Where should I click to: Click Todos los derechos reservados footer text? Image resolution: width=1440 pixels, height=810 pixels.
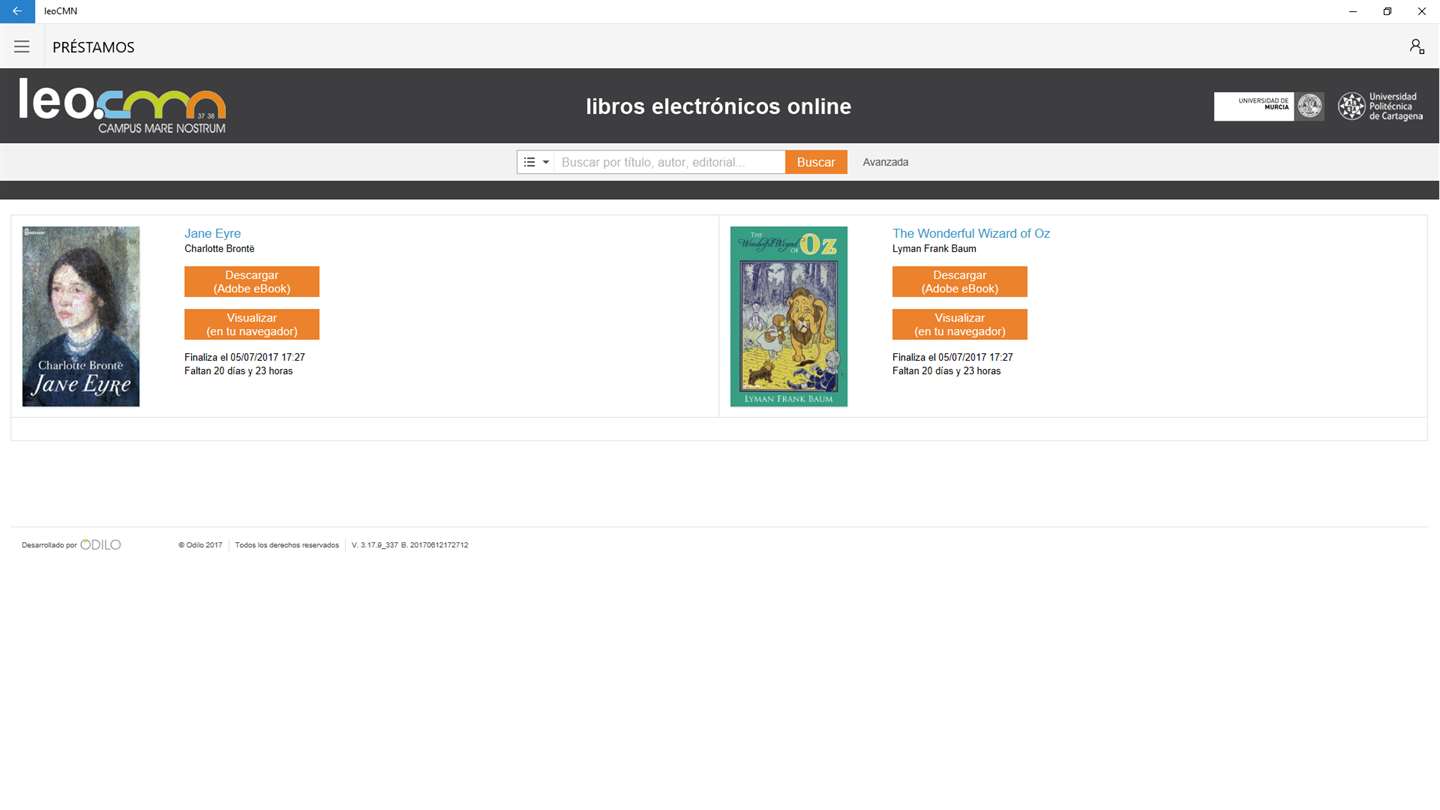tap(287, 545)
